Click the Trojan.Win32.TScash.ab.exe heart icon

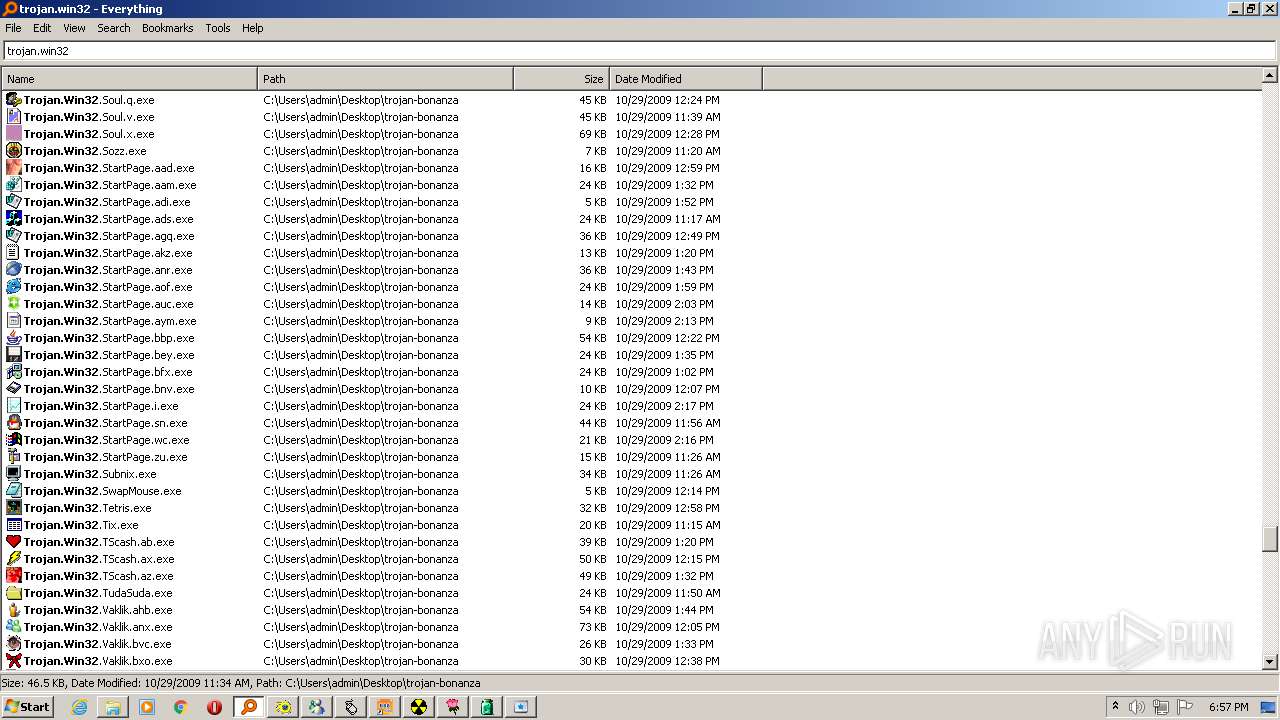pyautogui.click(x=14, y=542)
